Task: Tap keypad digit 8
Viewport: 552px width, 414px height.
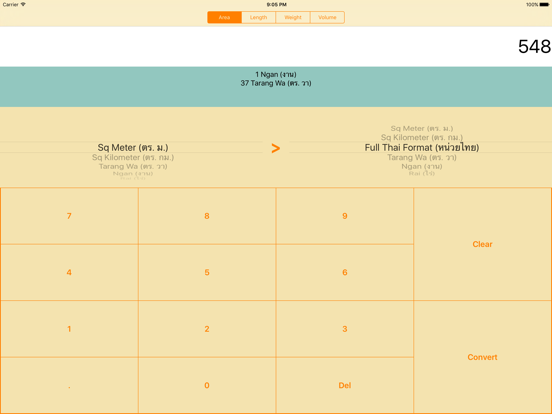Action: 207,216
